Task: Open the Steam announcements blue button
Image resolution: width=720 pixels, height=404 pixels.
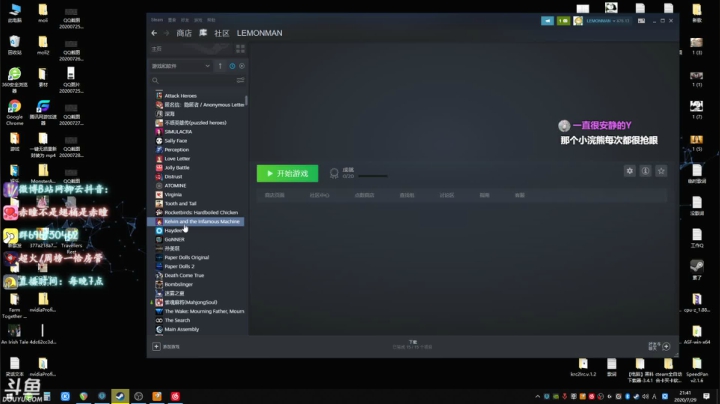Action: click(547, 21)
